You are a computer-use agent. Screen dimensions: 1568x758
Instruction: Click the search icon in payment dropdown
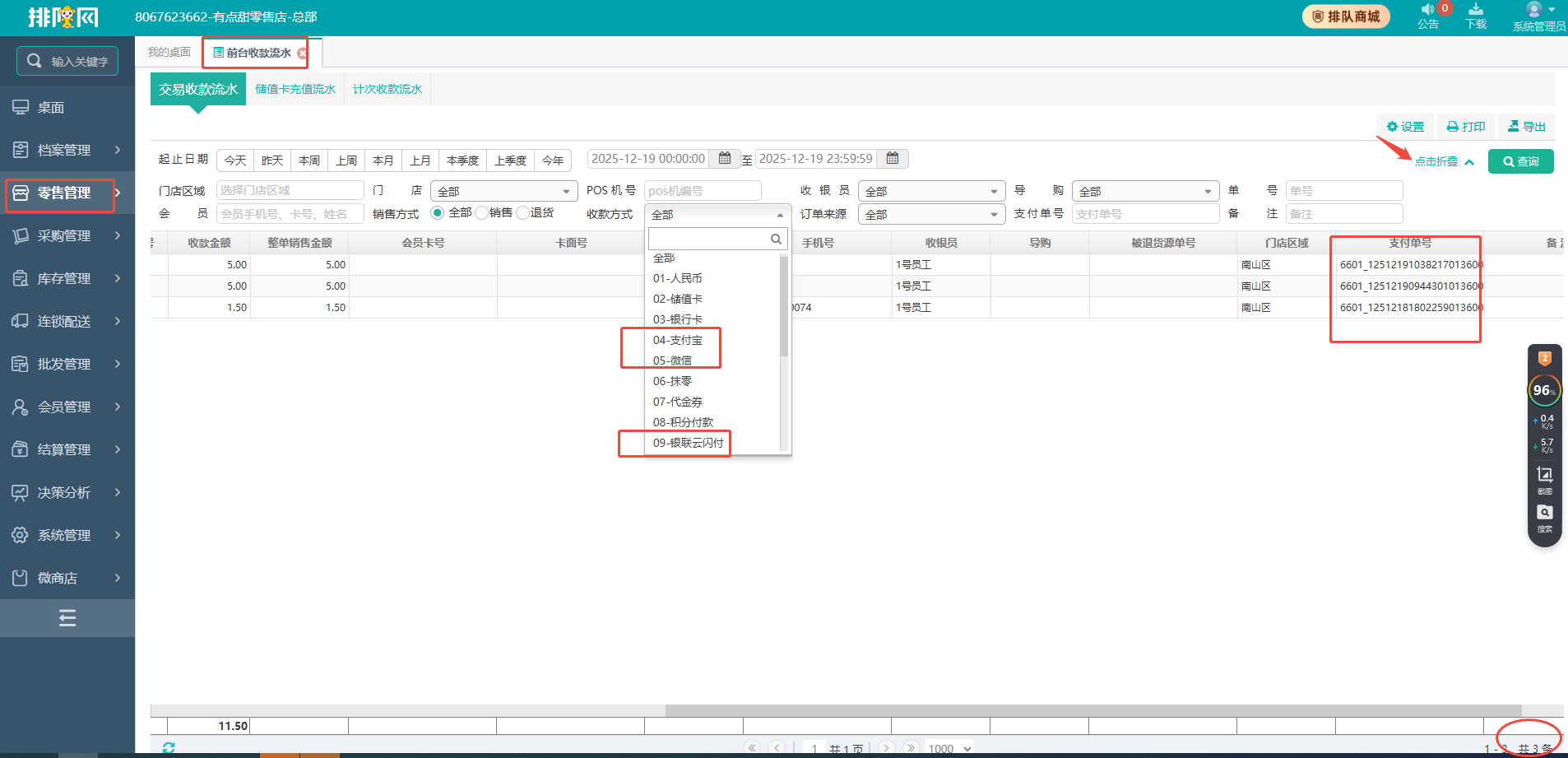776,239
